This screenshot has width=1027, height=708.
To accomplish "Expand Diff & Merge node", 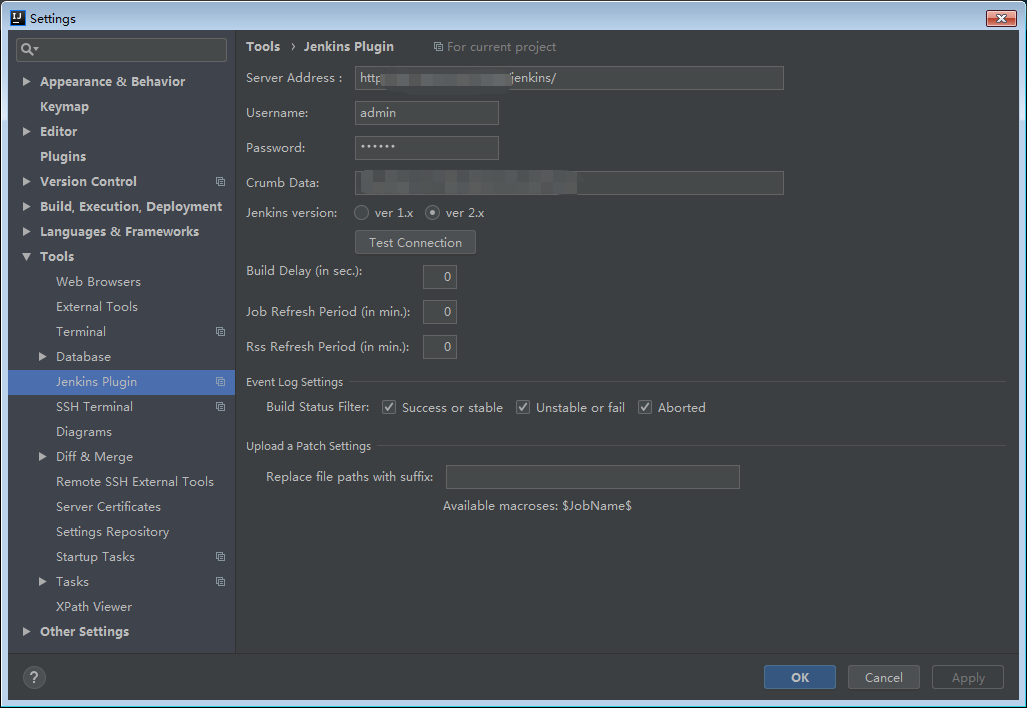I will (x=43, y=456).
